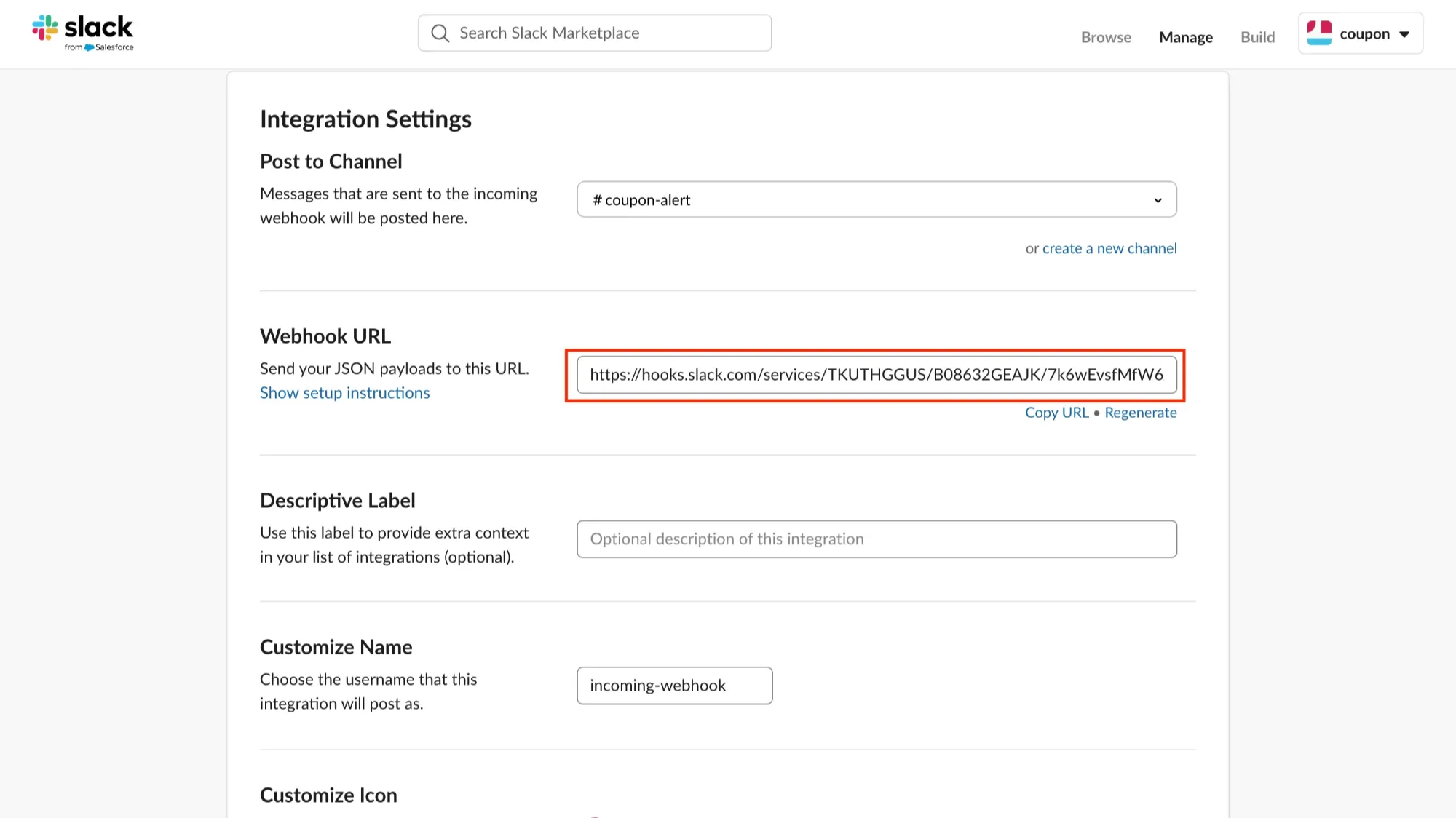Click the create a new channel link

pos(1109,248)
